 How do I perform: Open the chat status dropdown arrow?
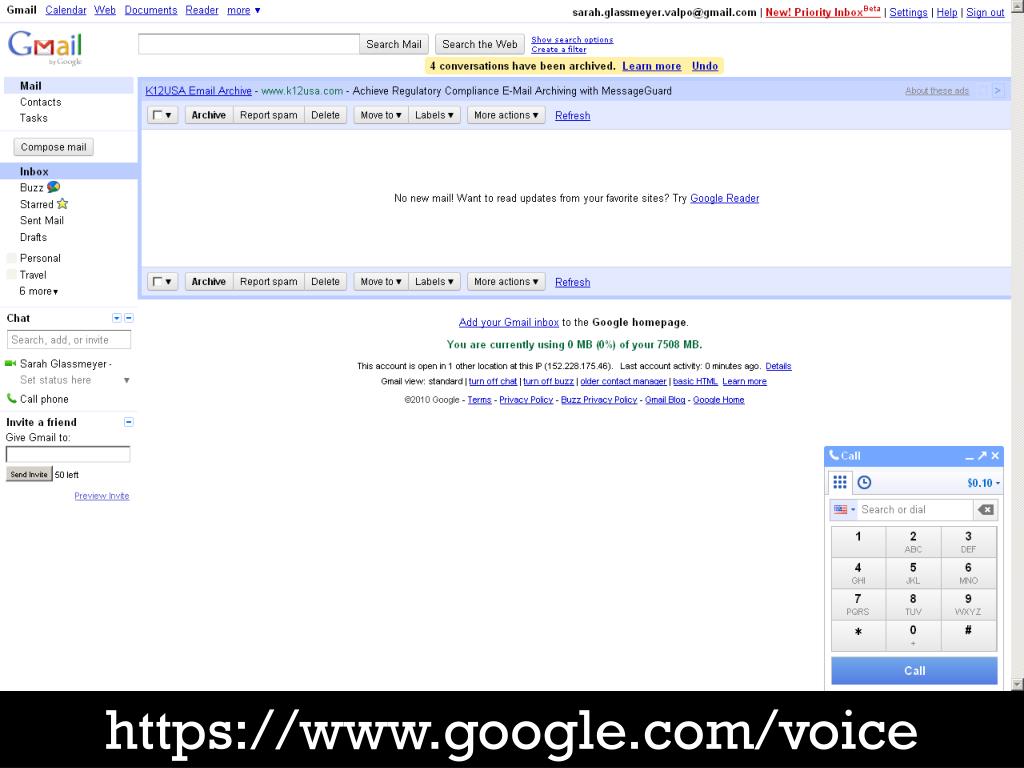127,380
